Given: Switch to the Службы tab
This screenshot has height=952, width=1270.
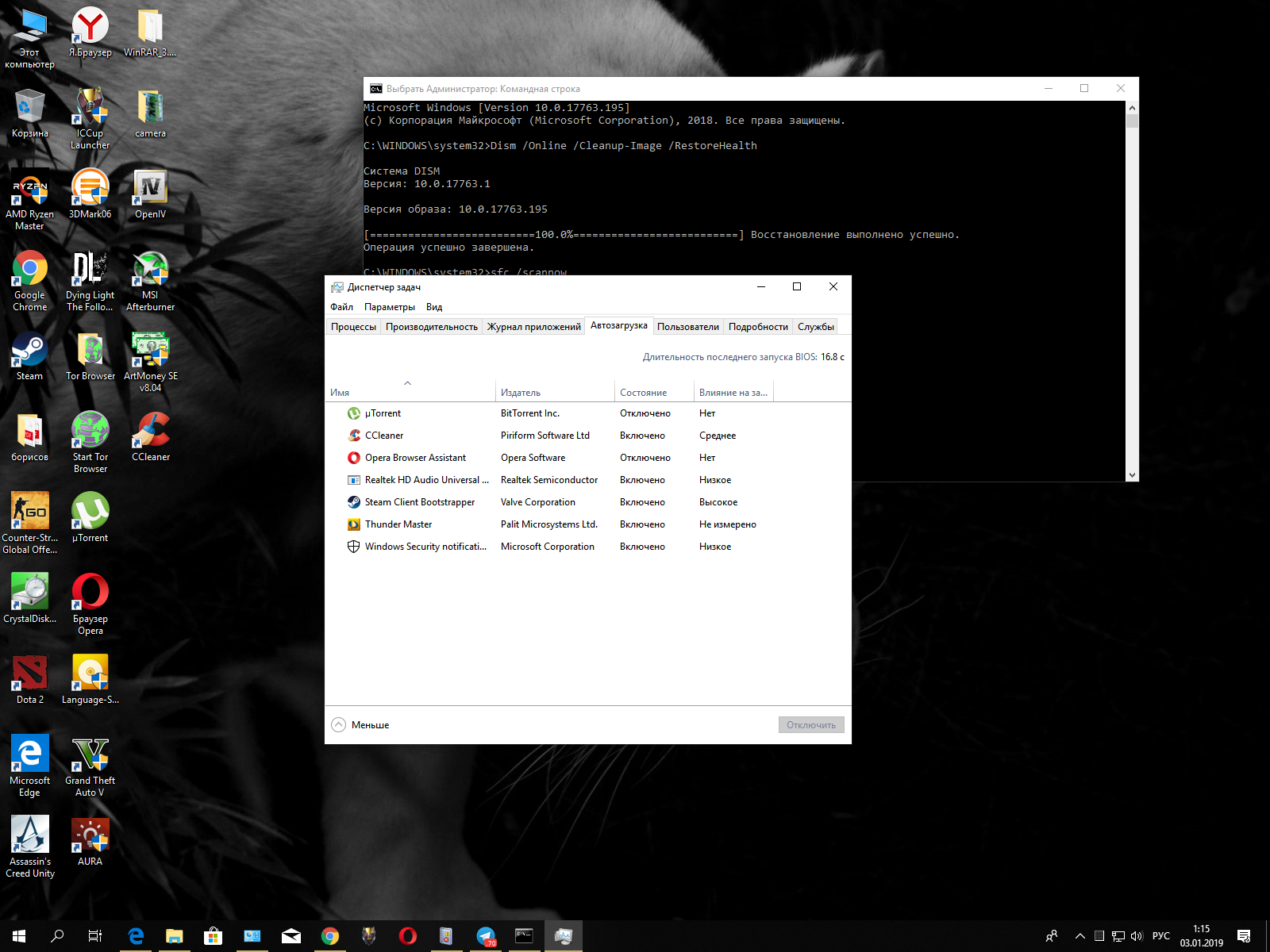Looking at the screenshot, I should click(x=816, y=327).
